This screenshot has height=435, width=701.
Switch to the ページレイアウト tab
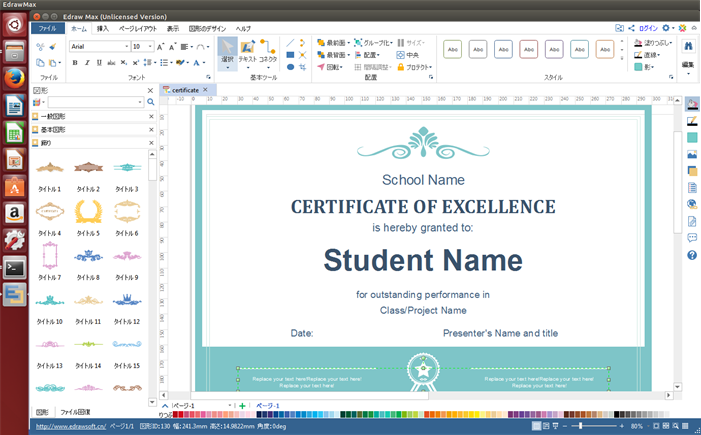click(x=137, y=29)
